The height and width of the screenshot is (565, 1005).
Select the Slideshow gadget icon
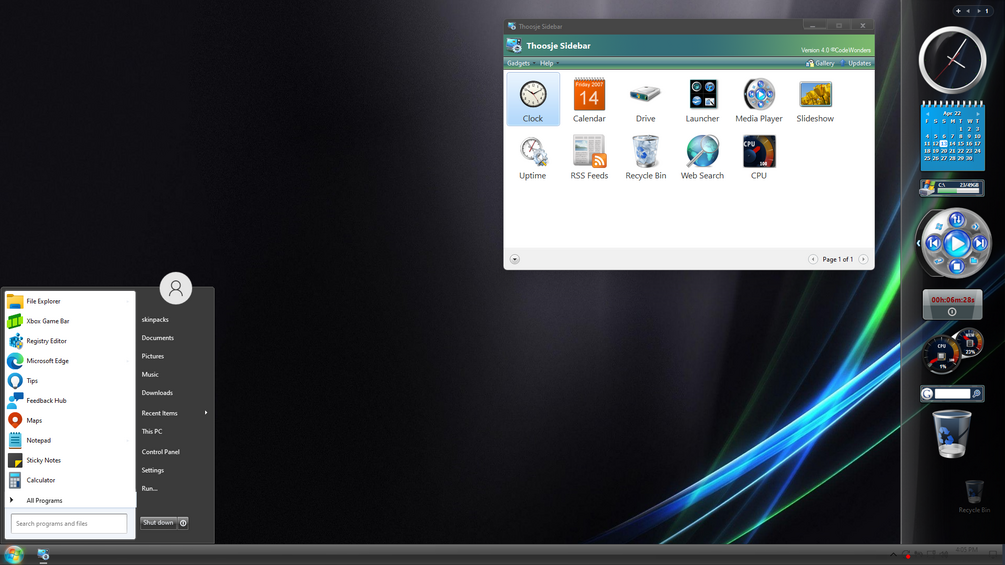click(x=815, y=99)
